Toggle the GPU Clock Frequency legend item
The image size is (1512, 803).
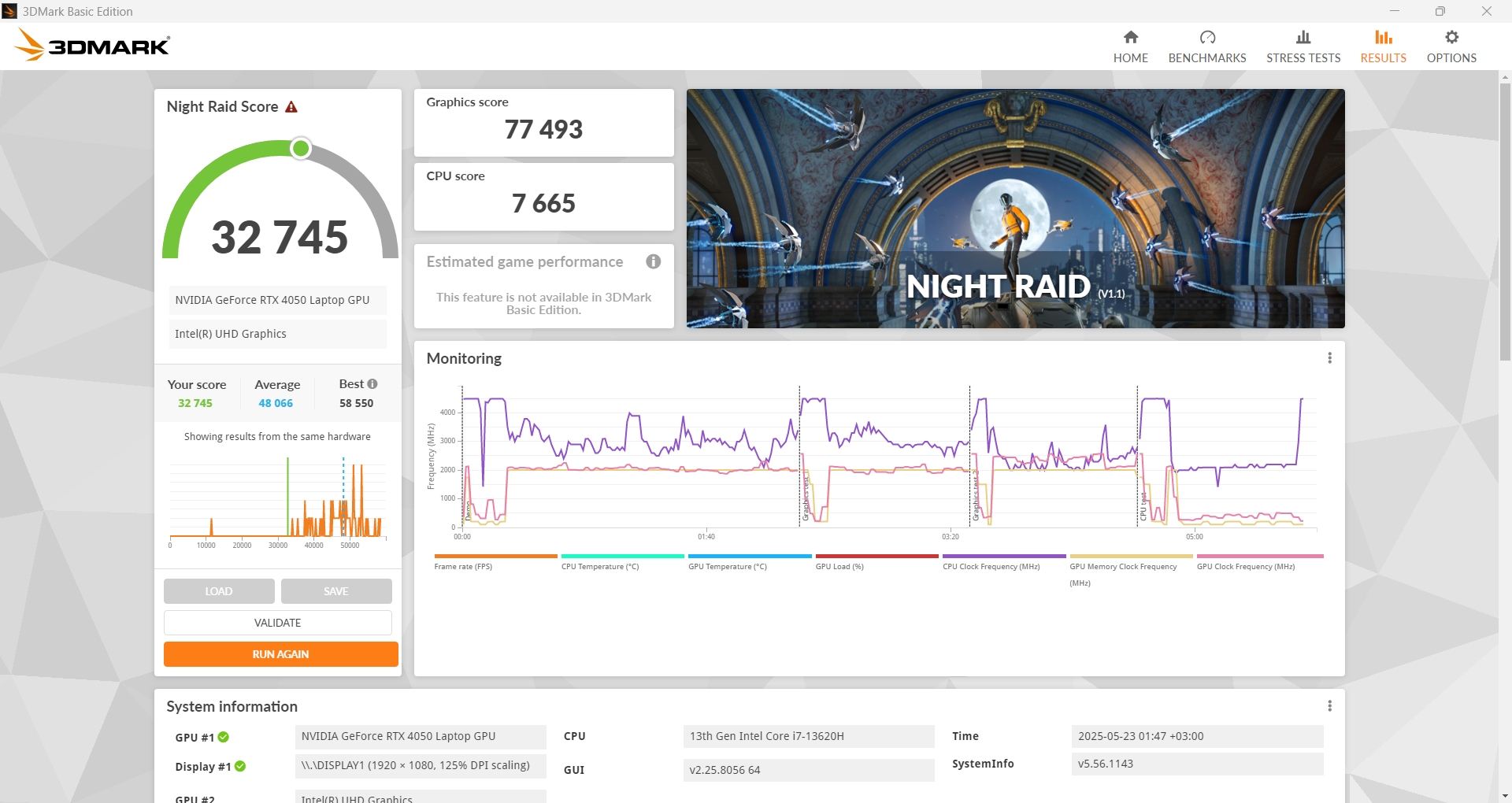click(1260, 562)
